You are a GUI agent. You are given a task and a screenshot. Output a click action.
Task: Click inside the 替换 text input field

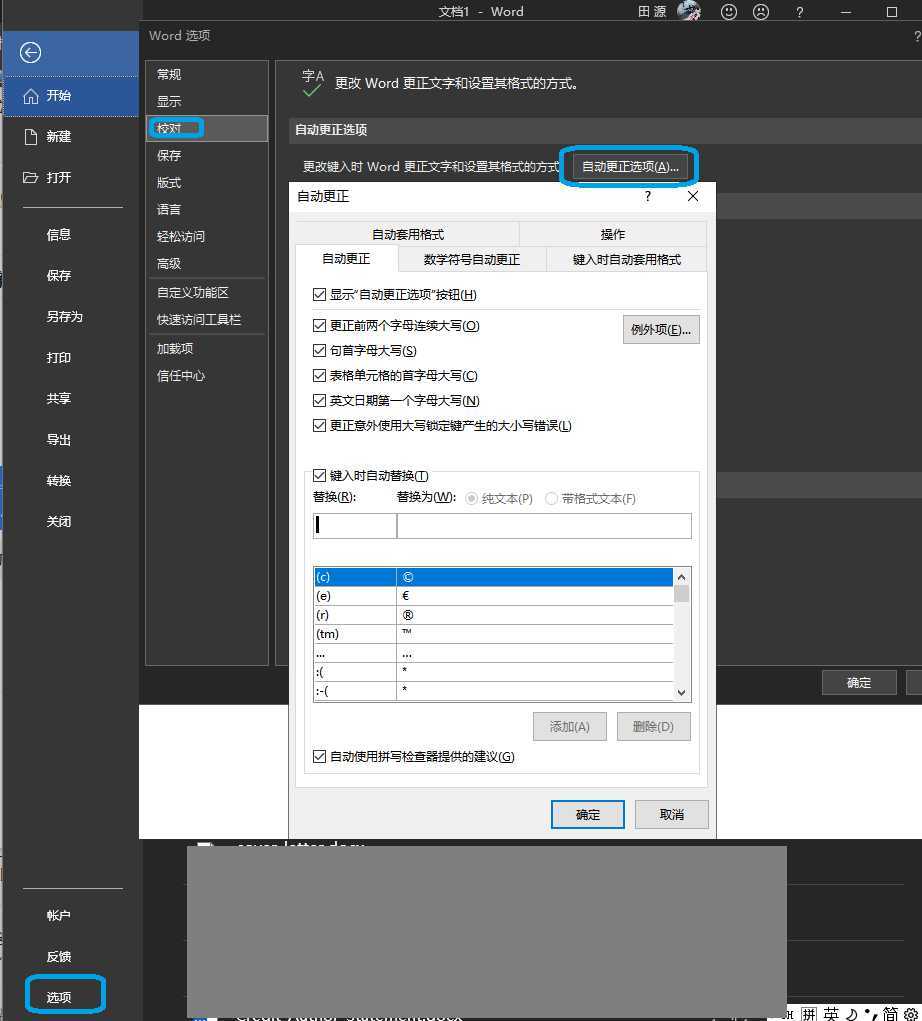(355, 525)
